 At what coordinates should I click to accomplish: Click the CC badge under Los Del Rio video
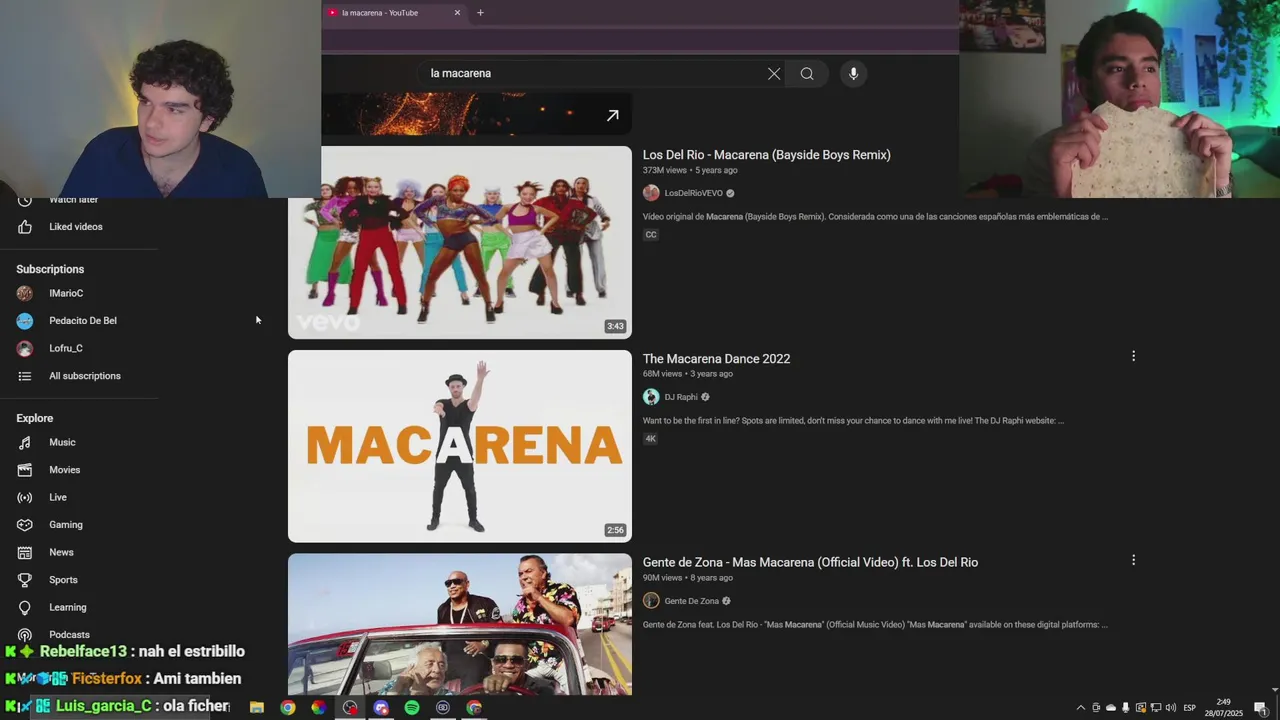(651, 235)
